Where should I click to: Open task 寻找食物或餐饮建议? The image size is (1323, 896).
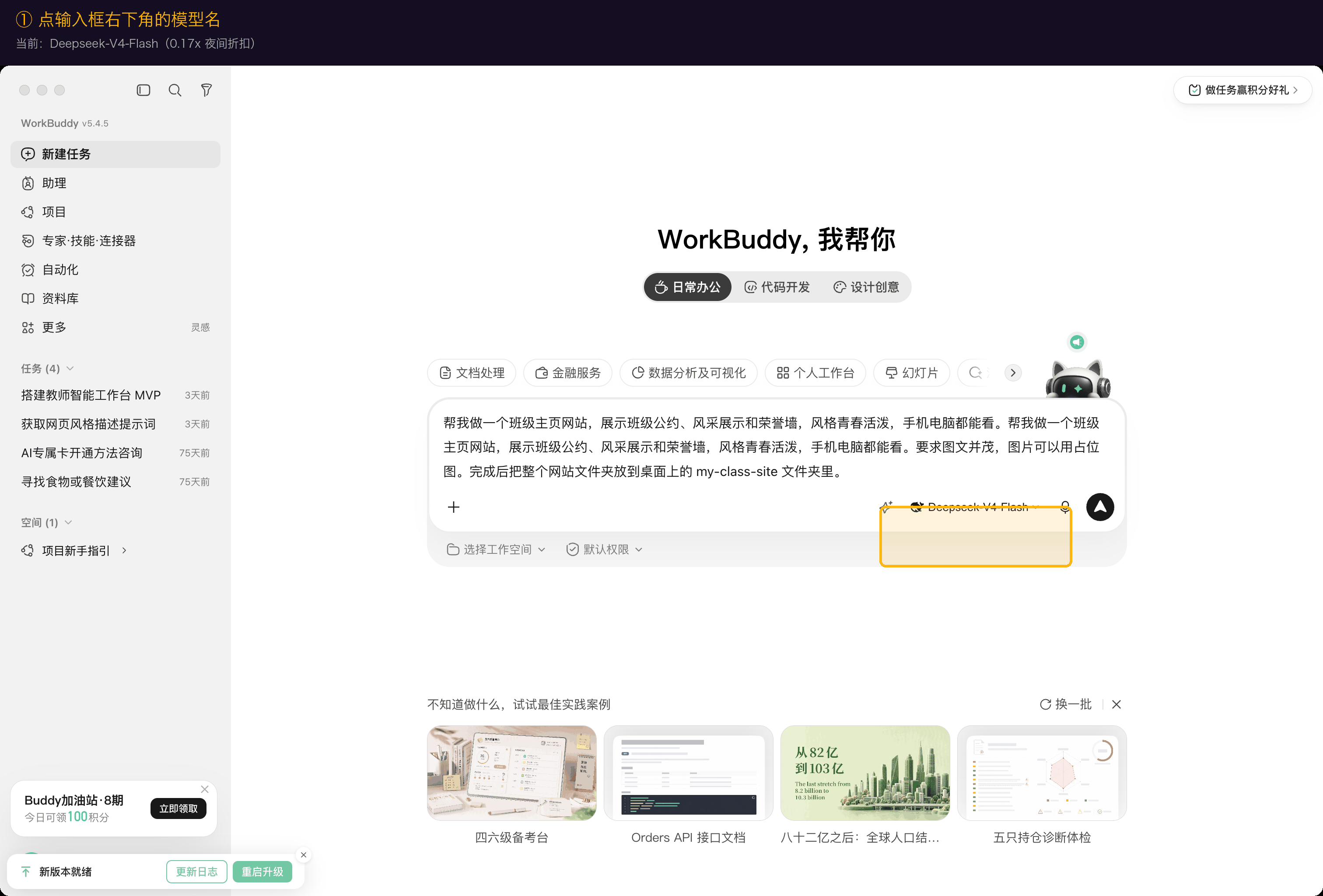[x=115, y=482]
